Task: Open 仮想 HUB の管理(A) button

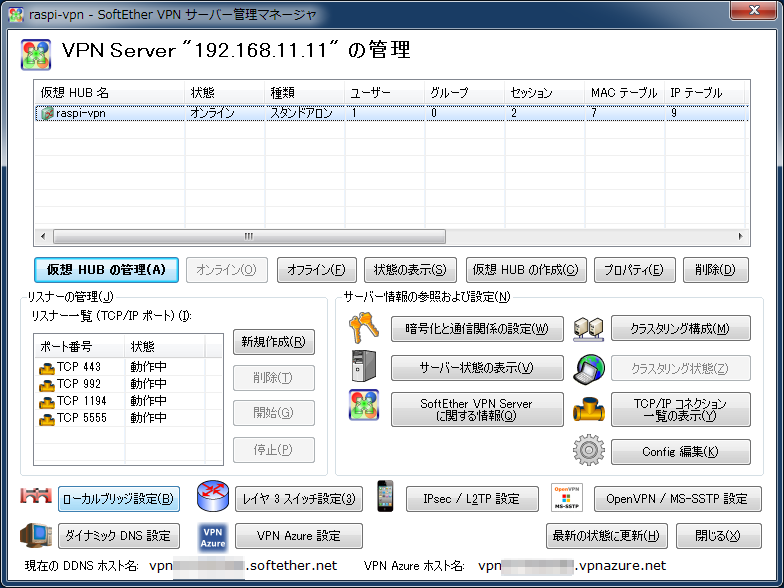Action: pyautogui.click(x=106, y=270)
